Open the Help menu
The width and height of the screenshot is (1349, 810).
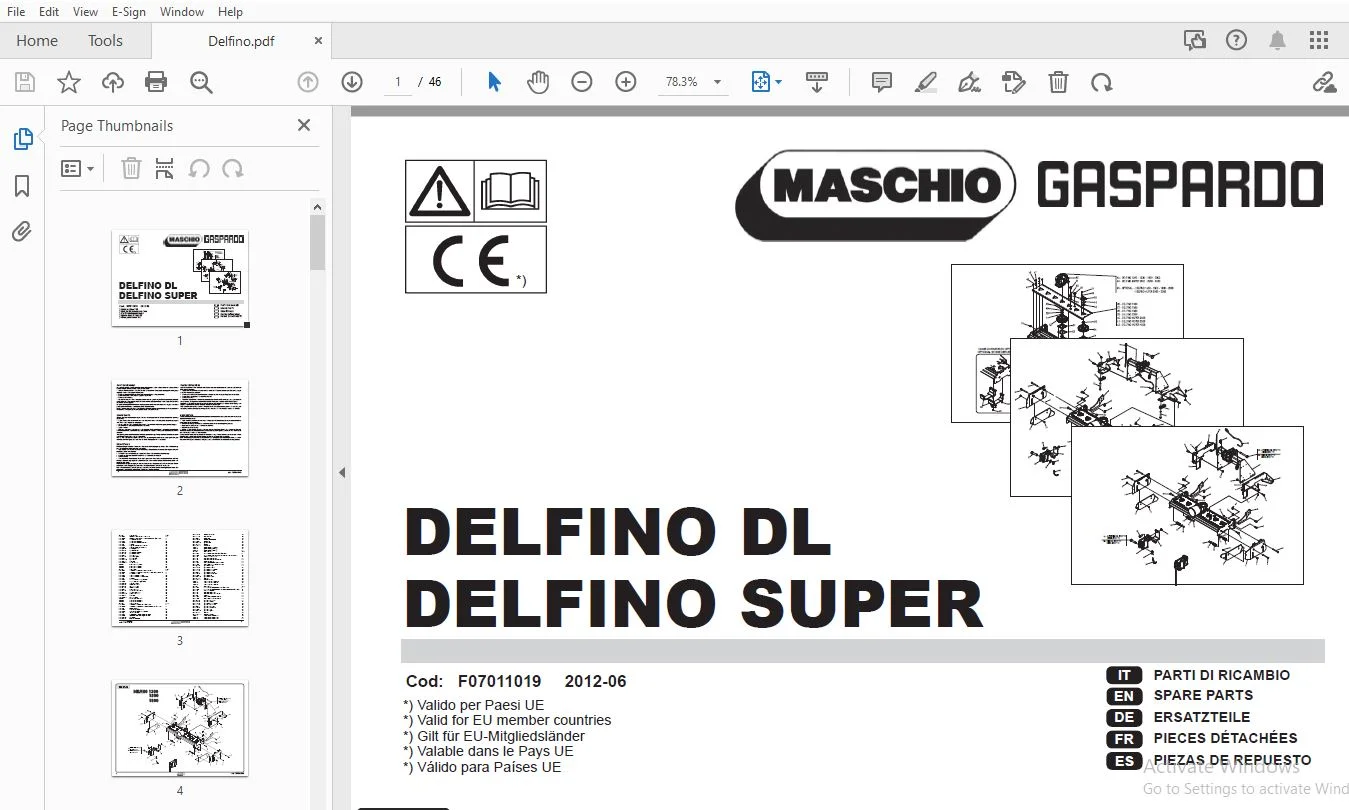[230, 11]
